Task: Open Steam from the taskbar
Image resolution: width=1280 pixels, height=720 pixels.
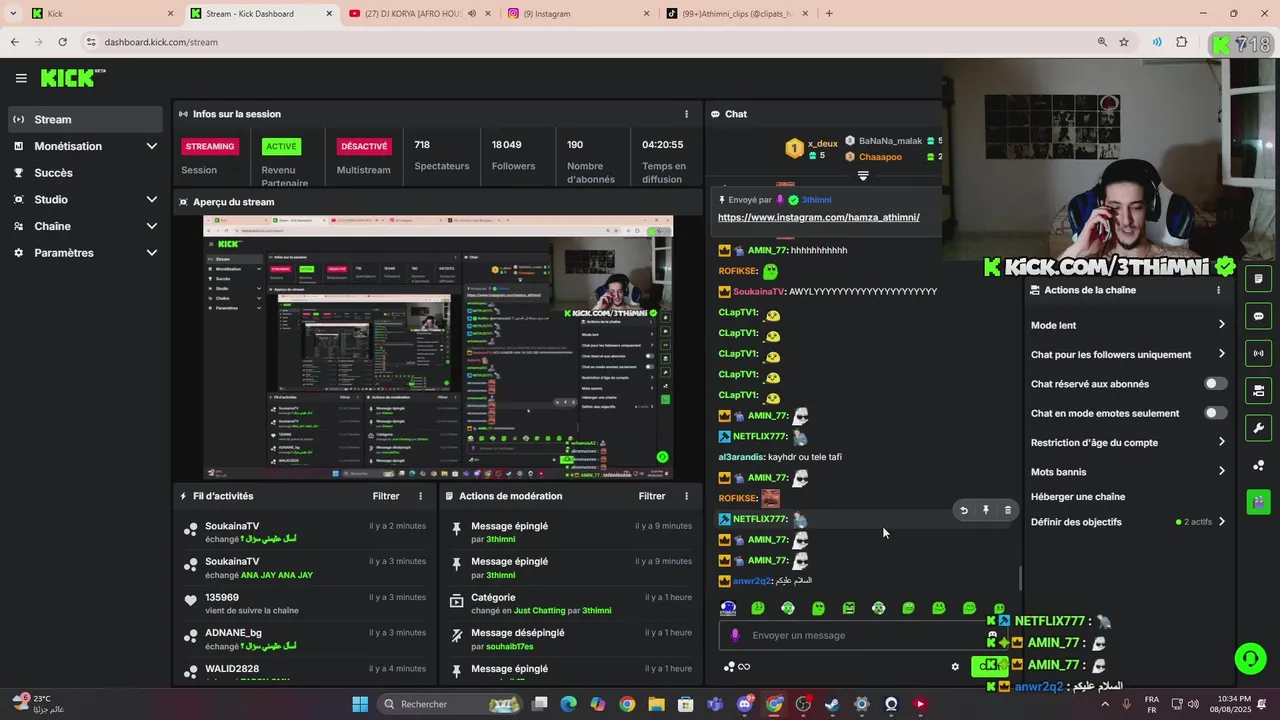Action: pyautogui.click(x=832, y=704)
